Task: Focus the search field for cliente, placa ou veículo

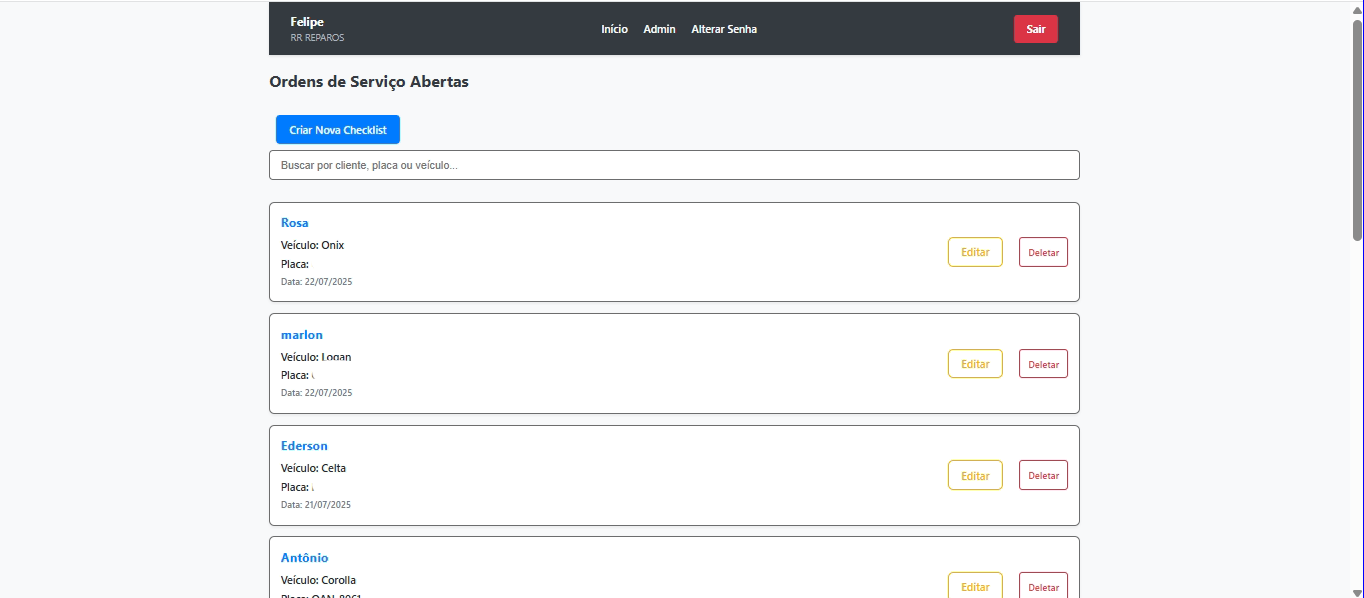Action: click(674, 165)
